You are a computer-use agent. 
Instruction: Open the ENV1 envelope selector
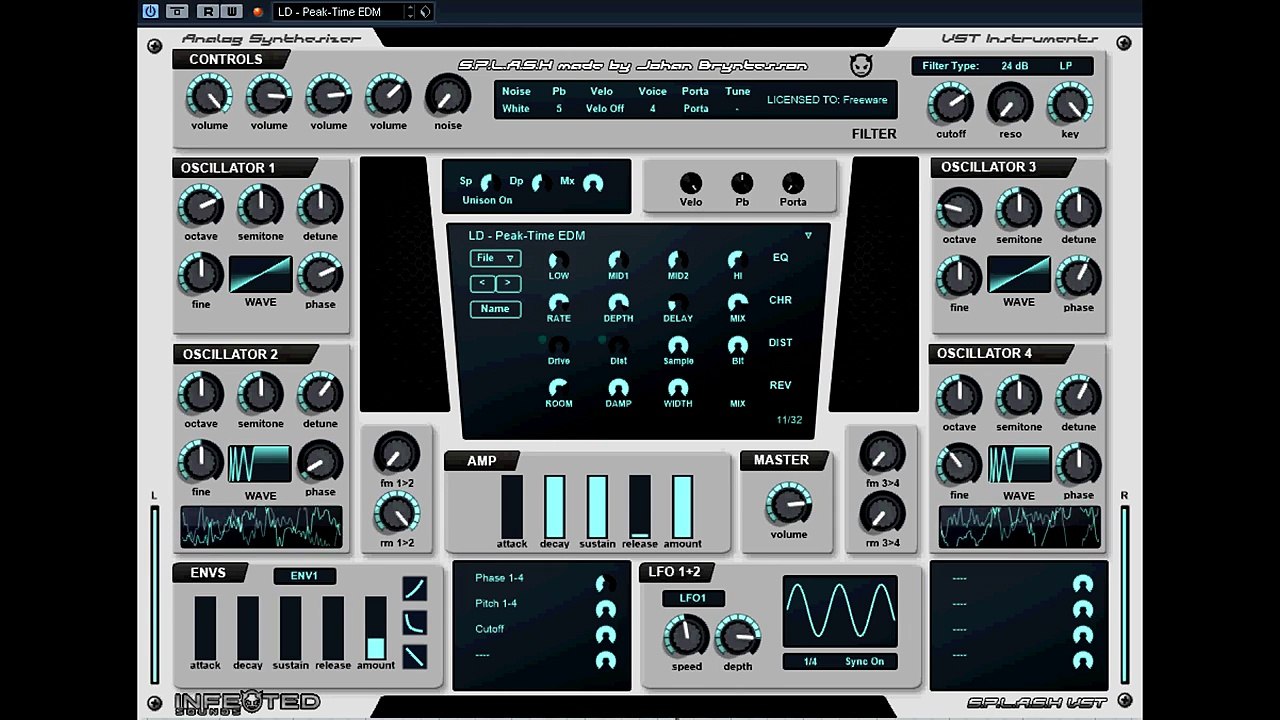(304, 576)
